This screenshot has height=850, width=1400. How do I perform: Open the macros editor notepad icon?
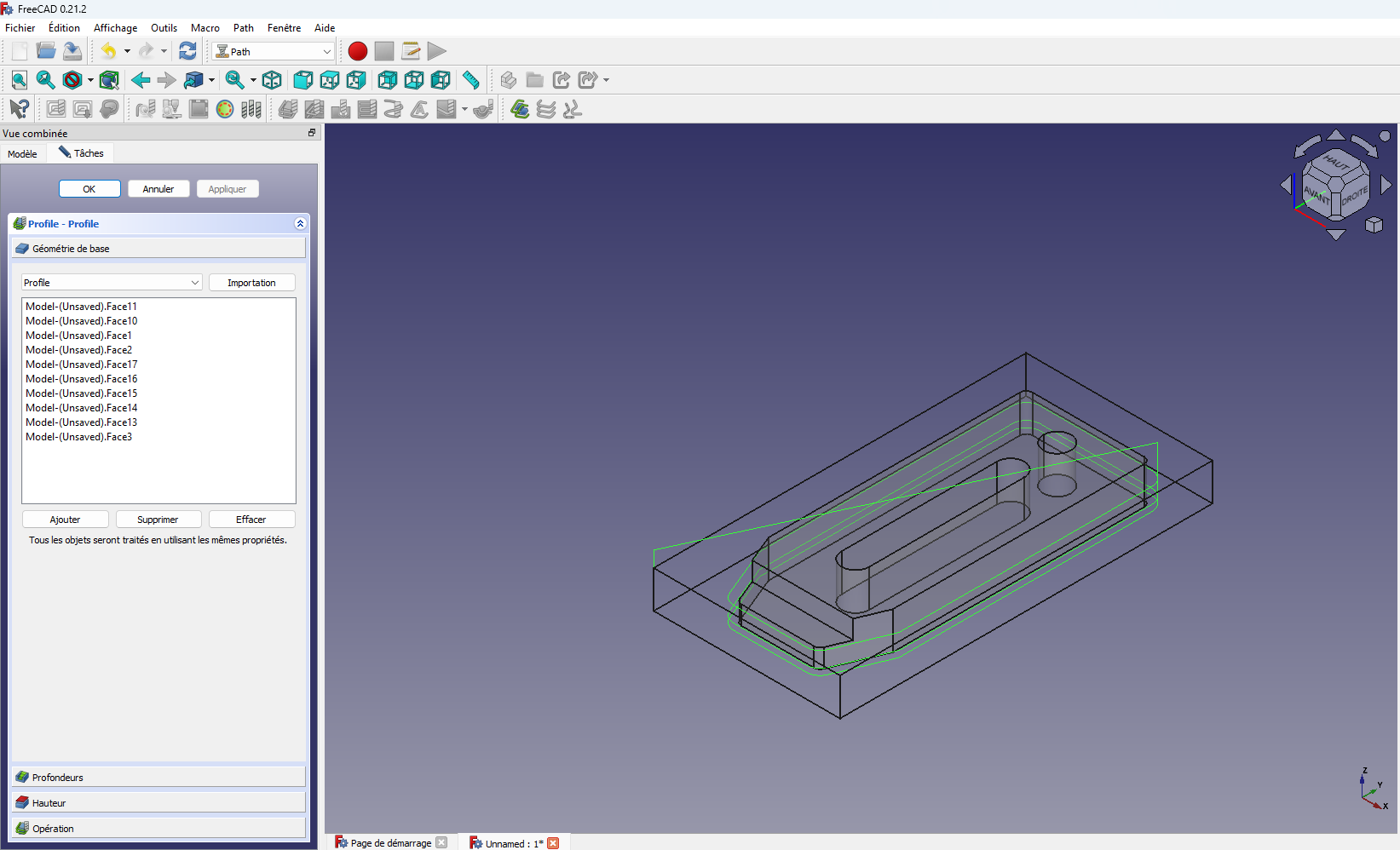point(411,51)
